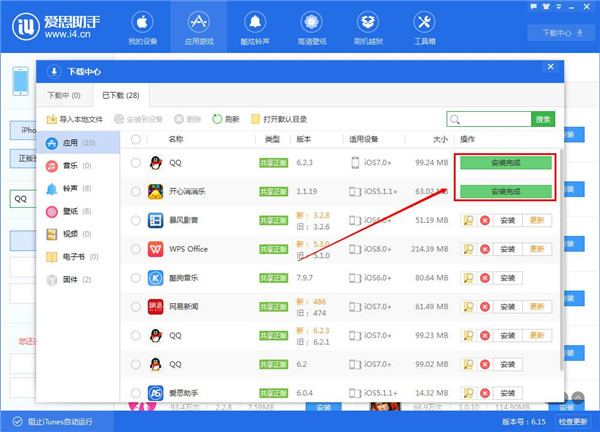Click 安装 for WPS Office
The height and width of the screenshot is (432, 600).
507,249
